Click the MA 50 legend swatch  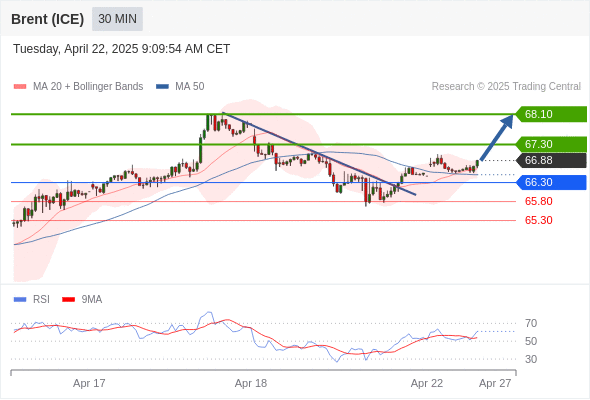[162, 87]
